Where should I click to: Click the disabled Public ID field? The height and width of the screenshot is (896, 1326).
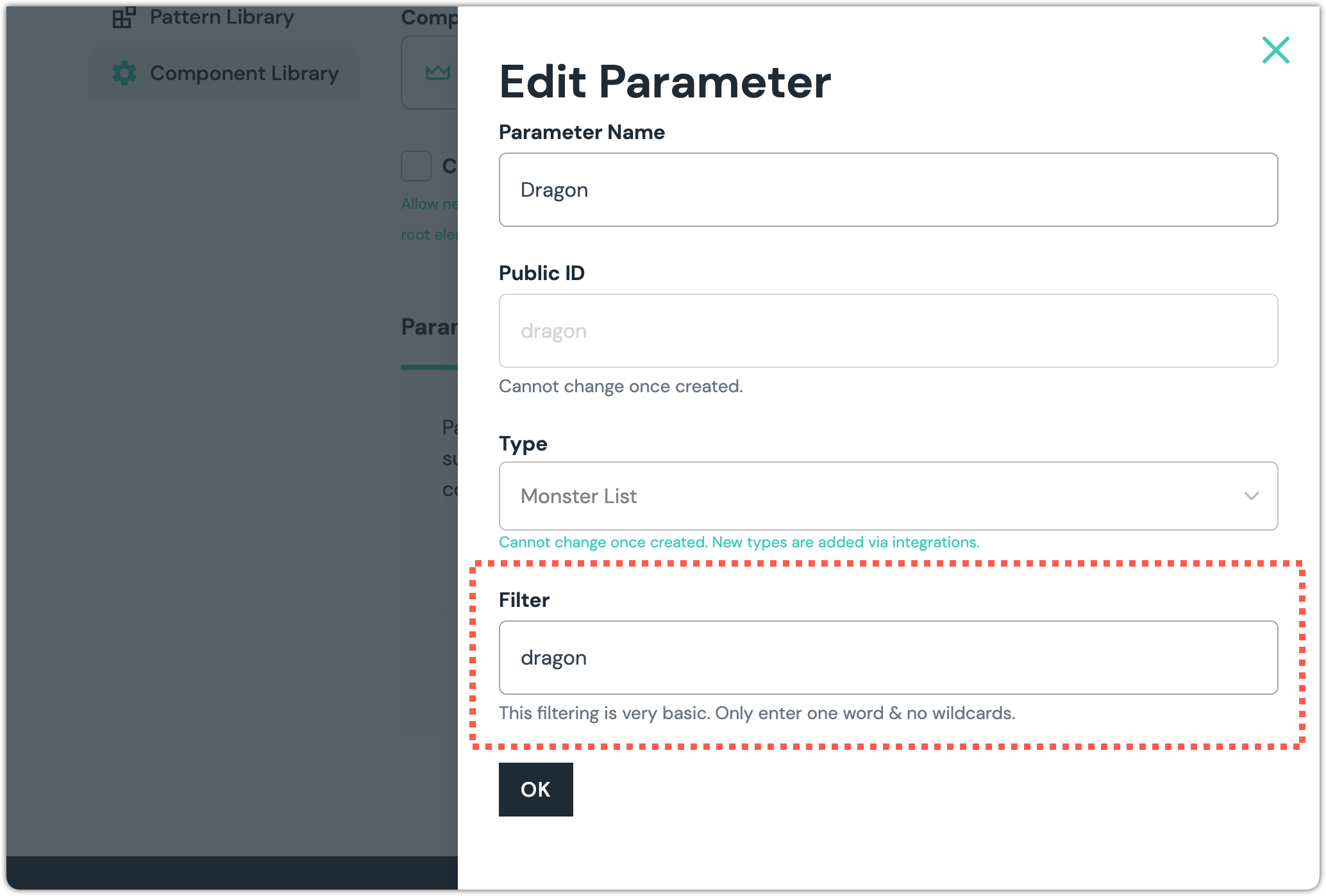[887, 331]
